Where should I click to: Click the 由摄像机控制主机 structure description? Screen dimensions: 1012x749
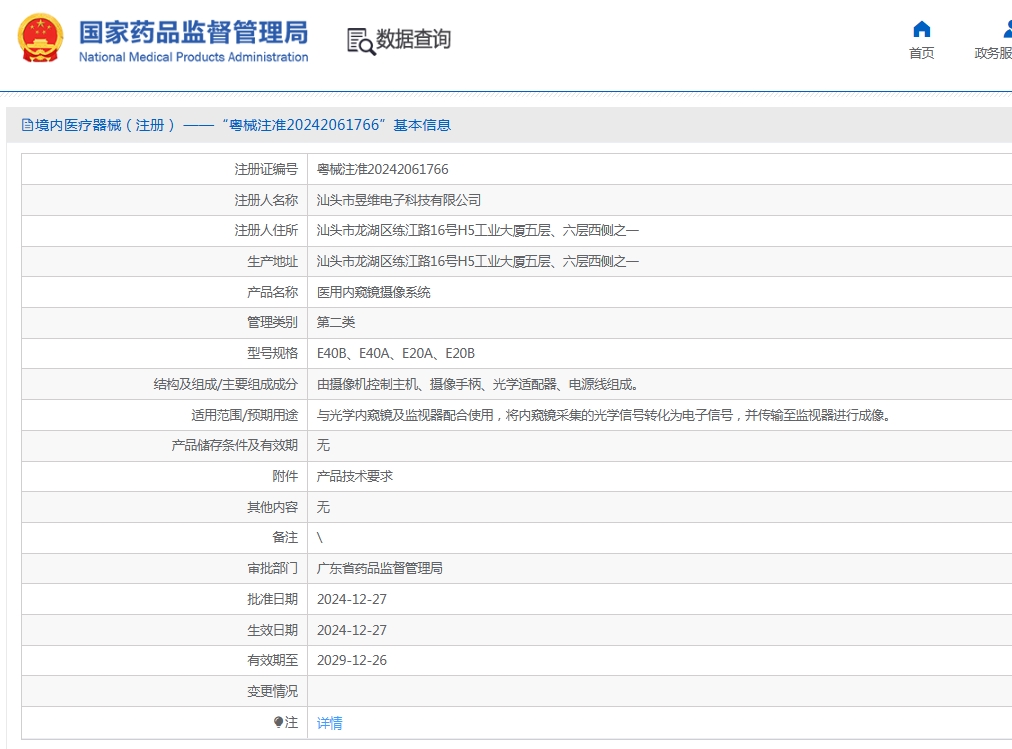pos(478,384)
